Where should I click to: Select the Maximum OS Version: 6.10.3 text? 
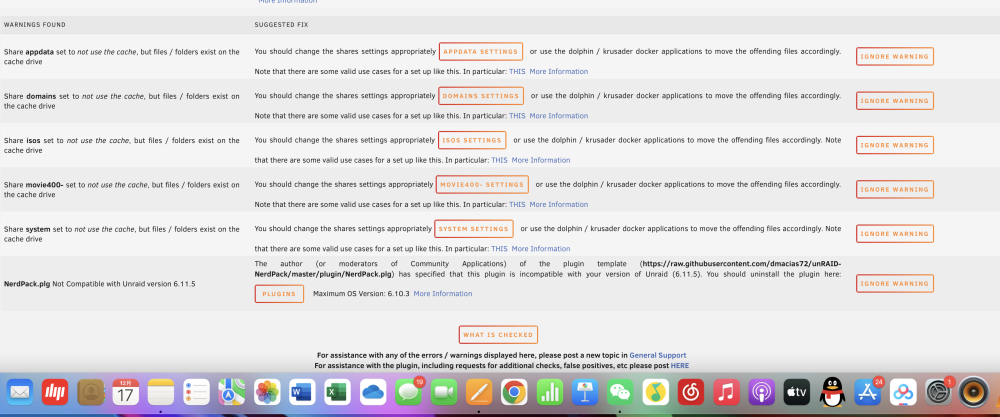361,294
